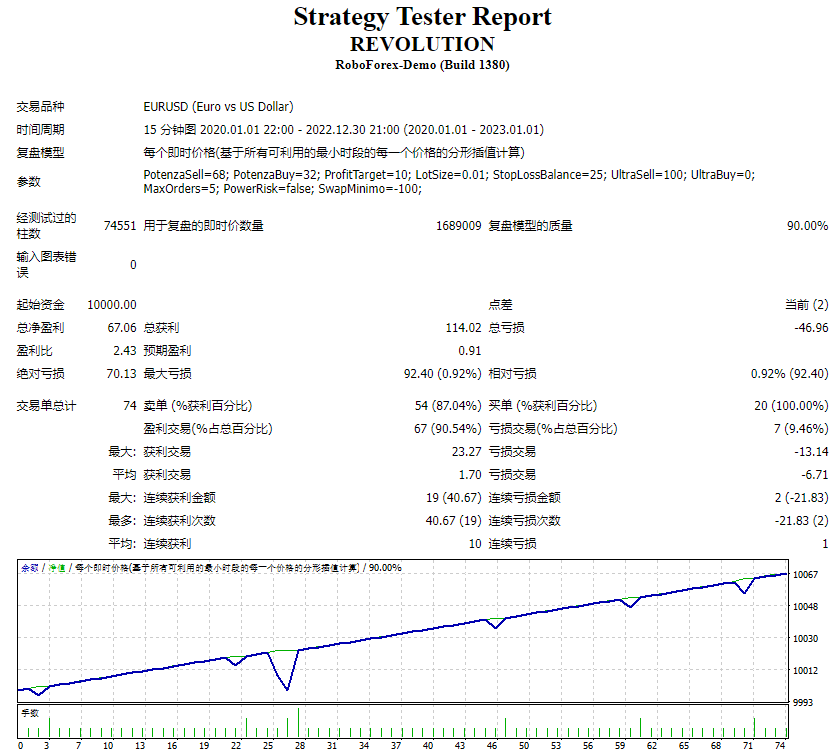This screenshot has width=837, height=753.
Task: Click the tallest lot-size bar near trade 28
Action: click(x=298, y=723)
